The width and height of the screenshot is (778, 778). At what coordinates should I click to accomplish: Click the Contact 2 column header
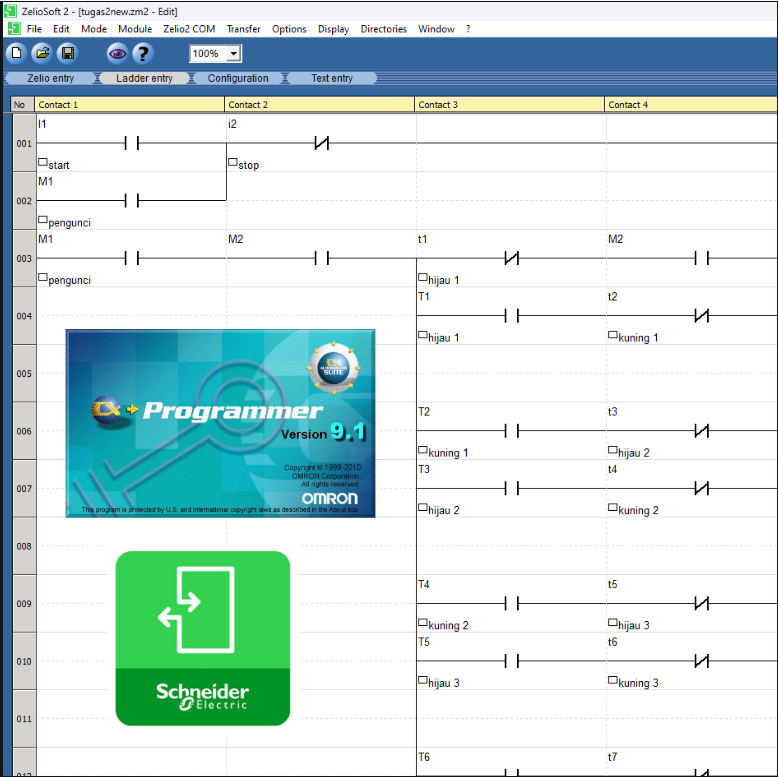coord(320,105)
